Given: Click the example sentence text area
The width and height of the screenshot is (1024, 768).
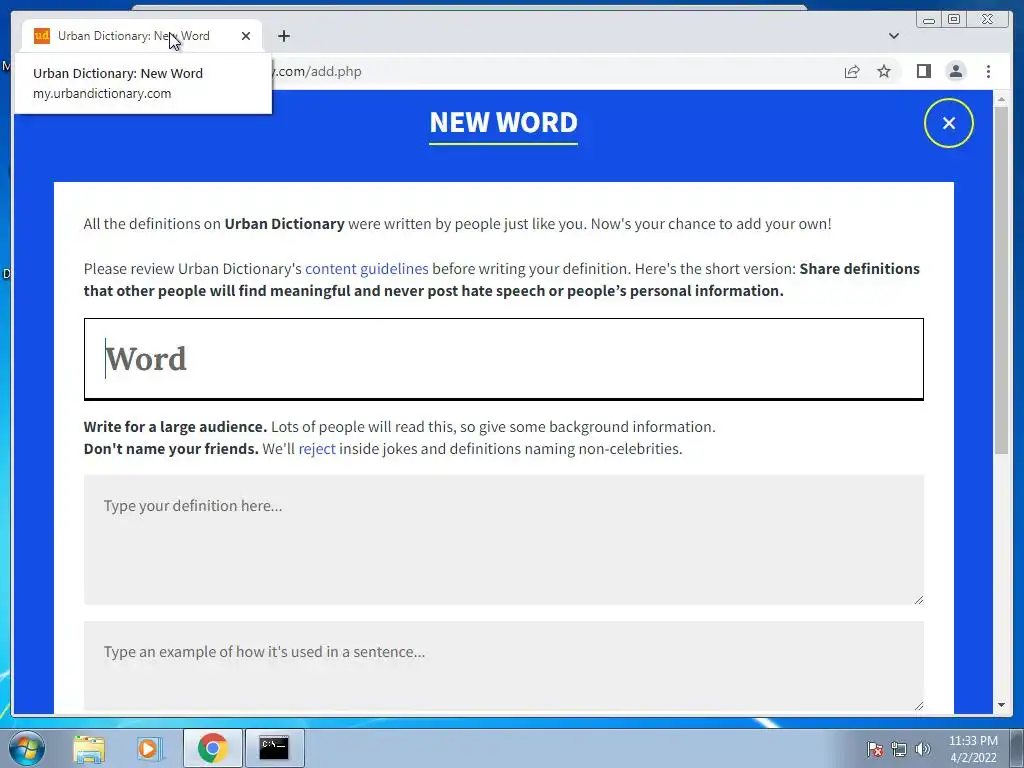Looking at the screenshot, I should tap(504, 665).
